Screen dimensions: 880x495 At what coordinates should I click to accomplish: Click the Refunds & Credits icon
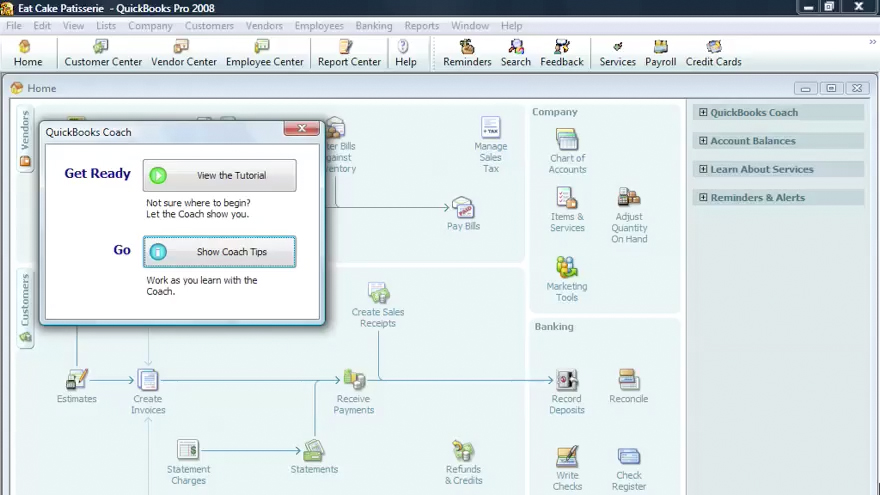coord(464,462)
